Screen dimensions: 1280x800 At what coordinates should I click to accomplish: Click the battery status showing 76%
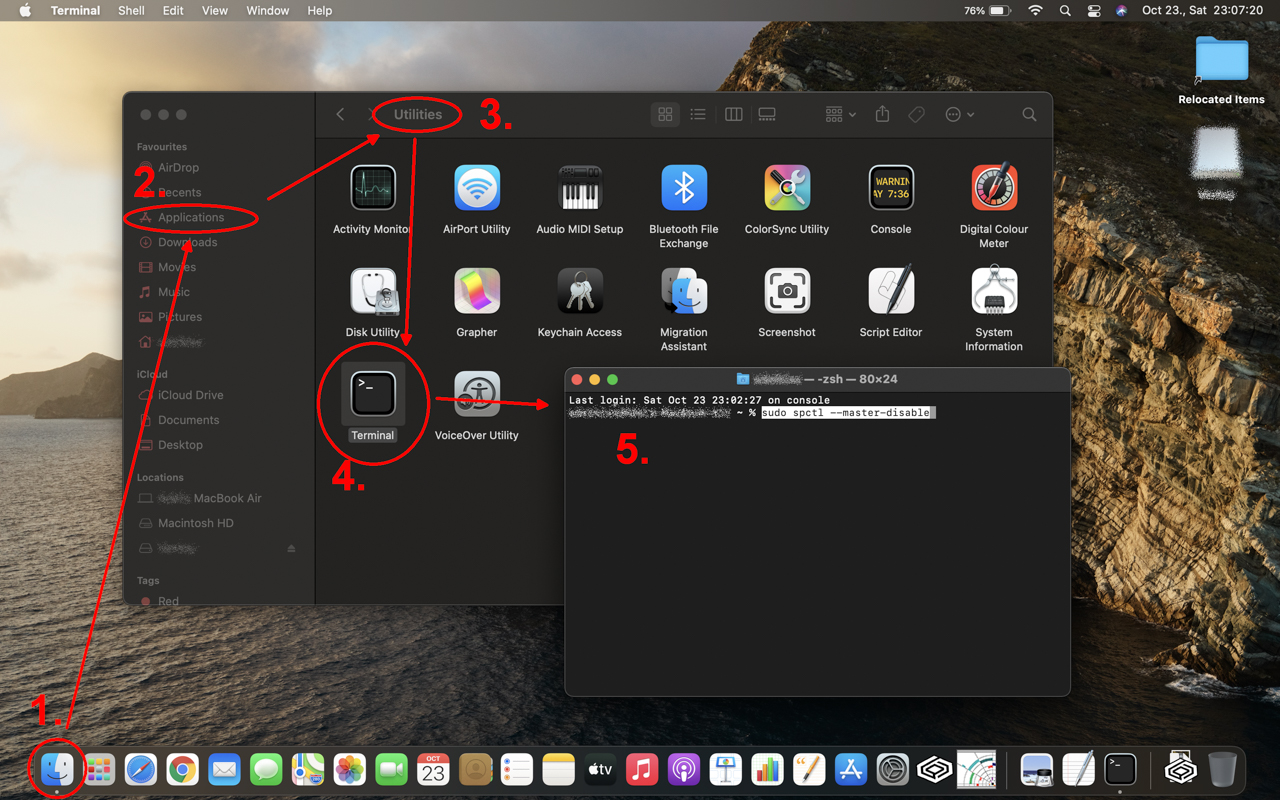(x=988, y=10)
